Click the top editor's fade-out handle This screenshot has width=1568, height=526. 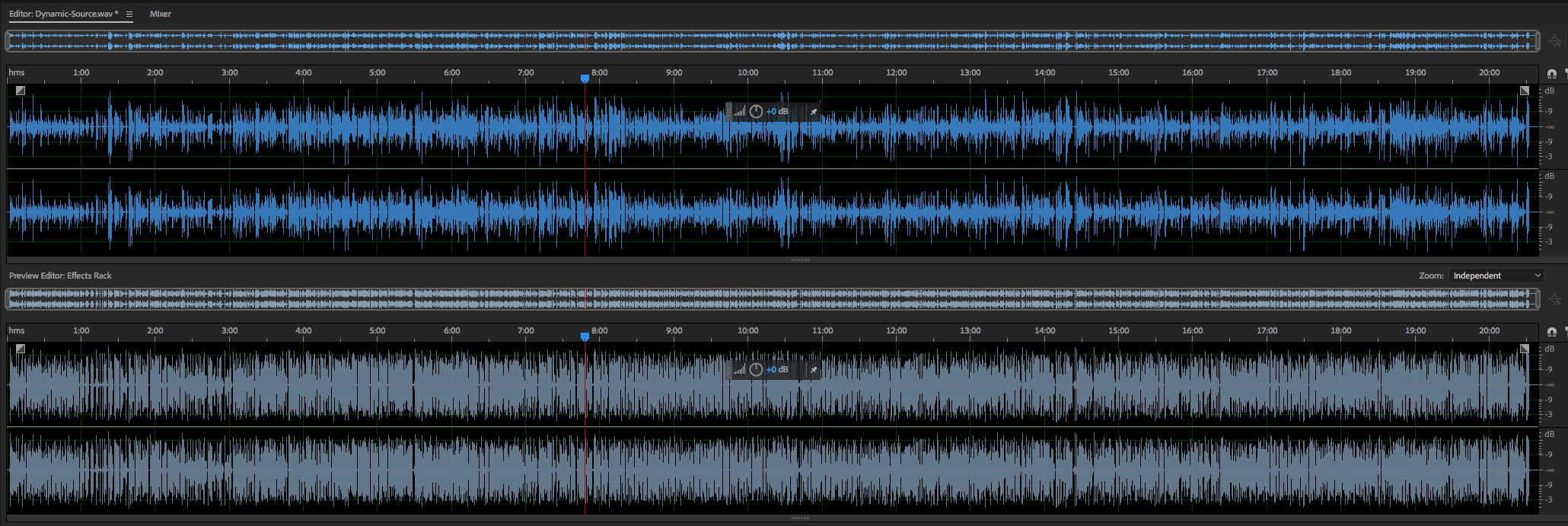tap(1524, 91)
